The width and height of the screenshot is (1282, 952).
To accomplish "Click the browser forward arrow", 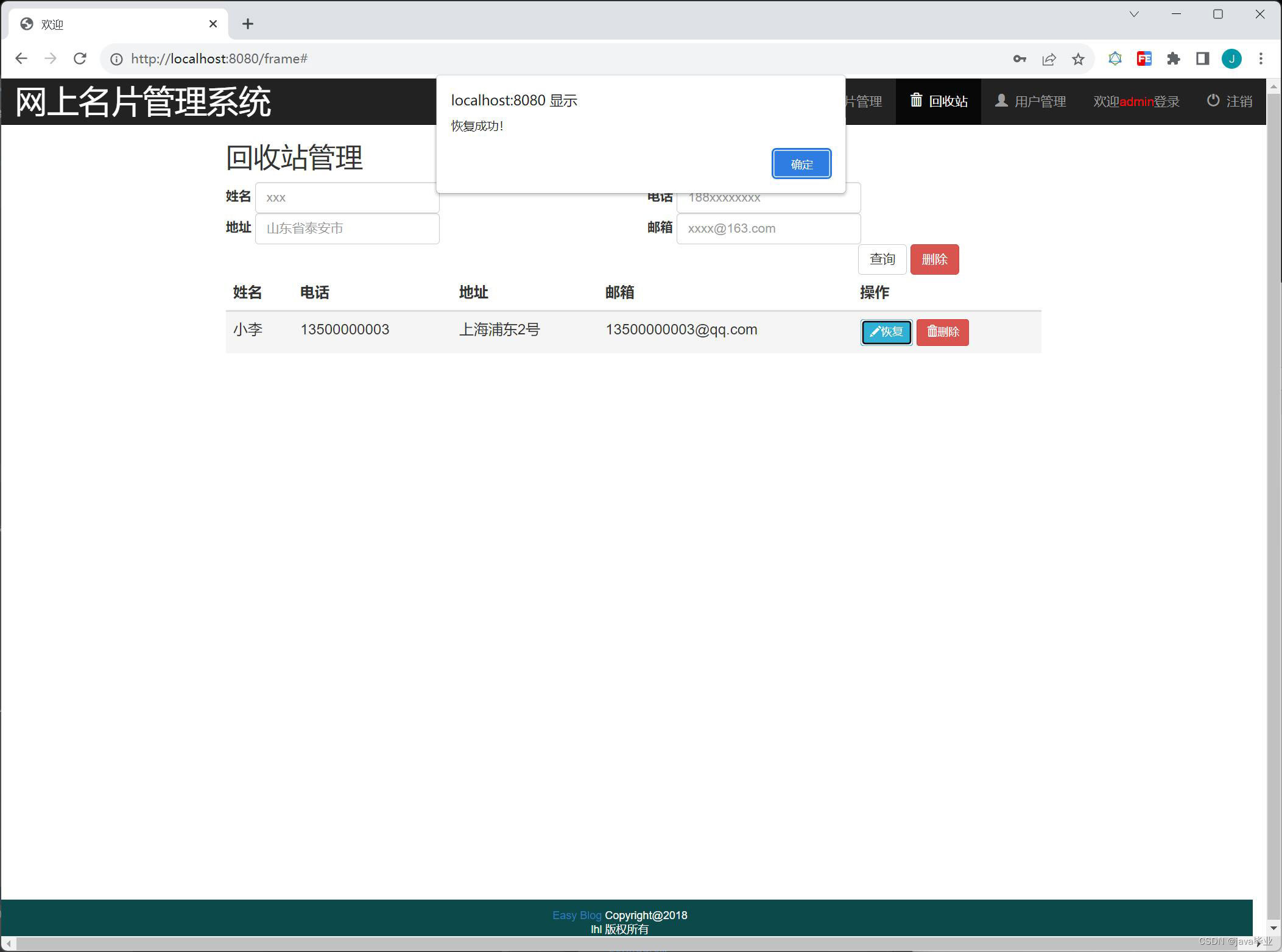I will click(x=51, y=58).
